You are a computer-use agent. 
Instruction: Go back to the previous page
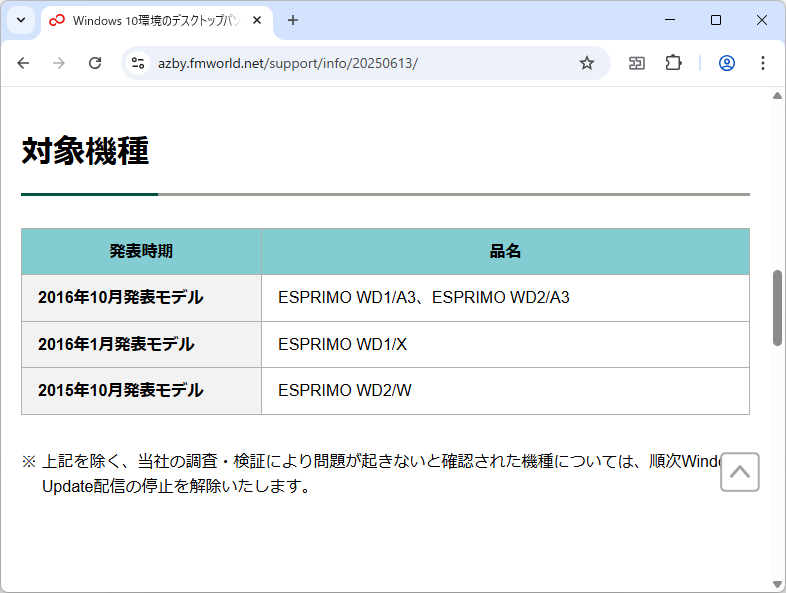click(x=23, y=63)
